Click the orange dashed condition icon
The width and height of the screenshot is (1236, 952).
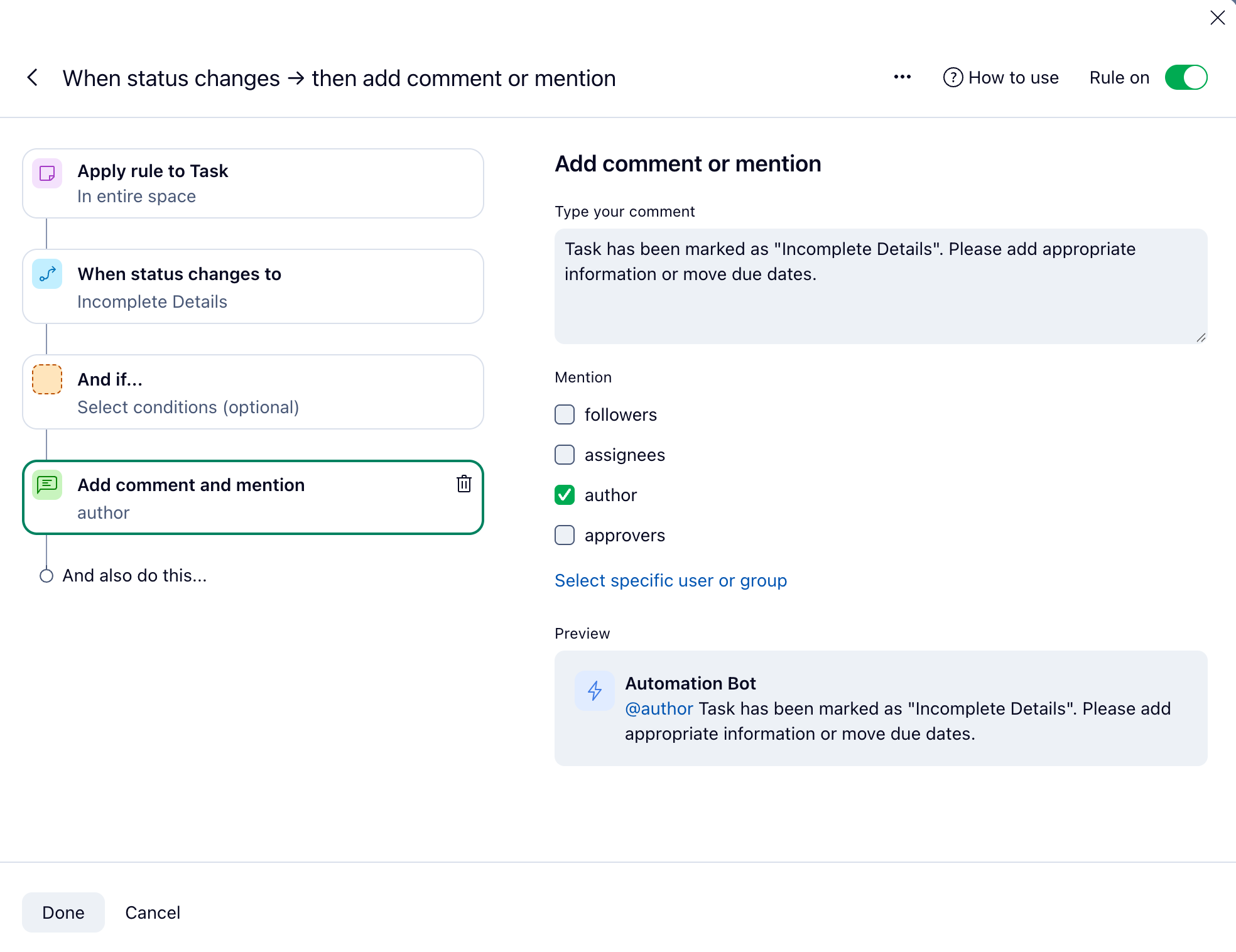click(47, 379)
